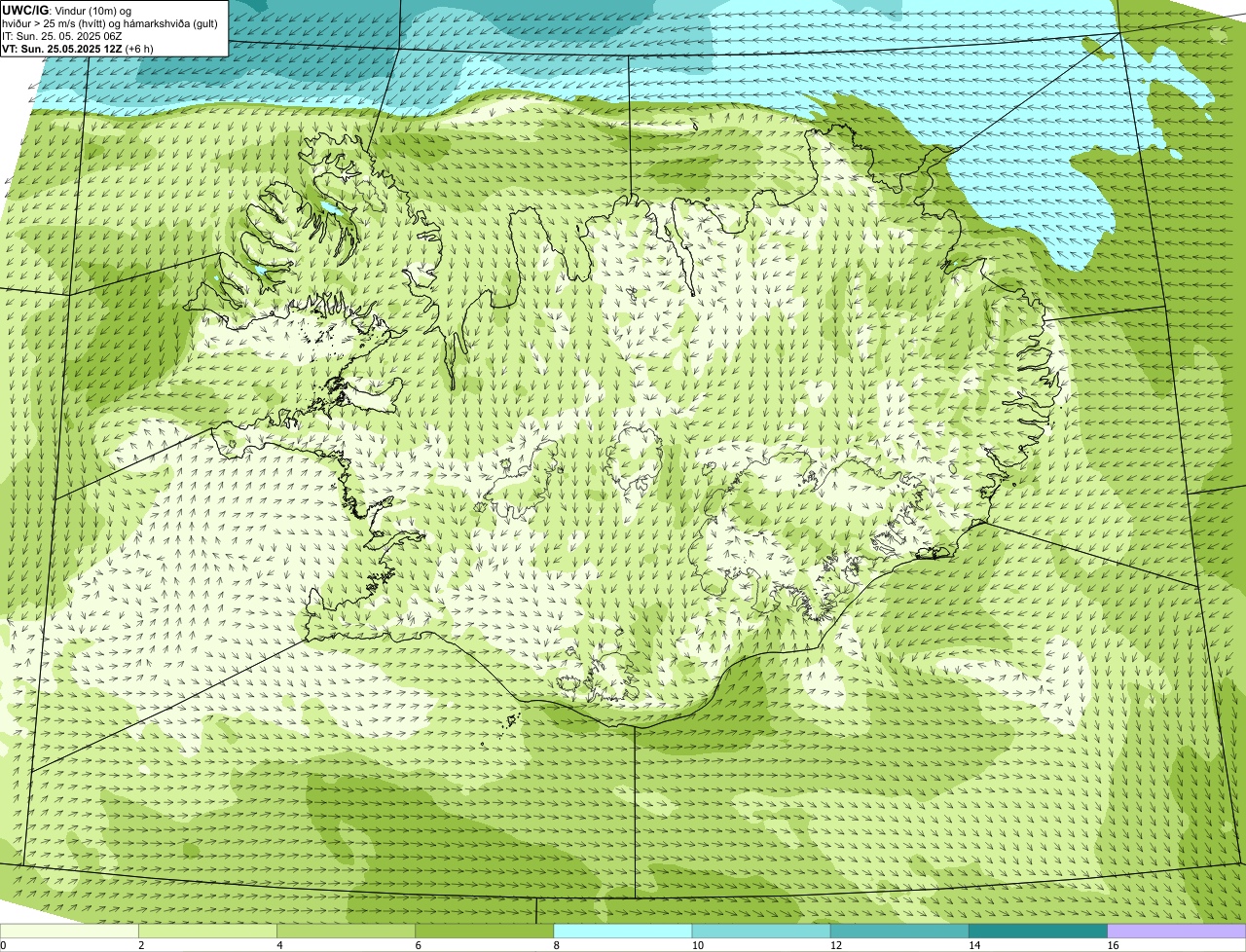Click legend scale label 10
The width and height of the screenshot is (1246, 952).
click(x=698, y=945)
